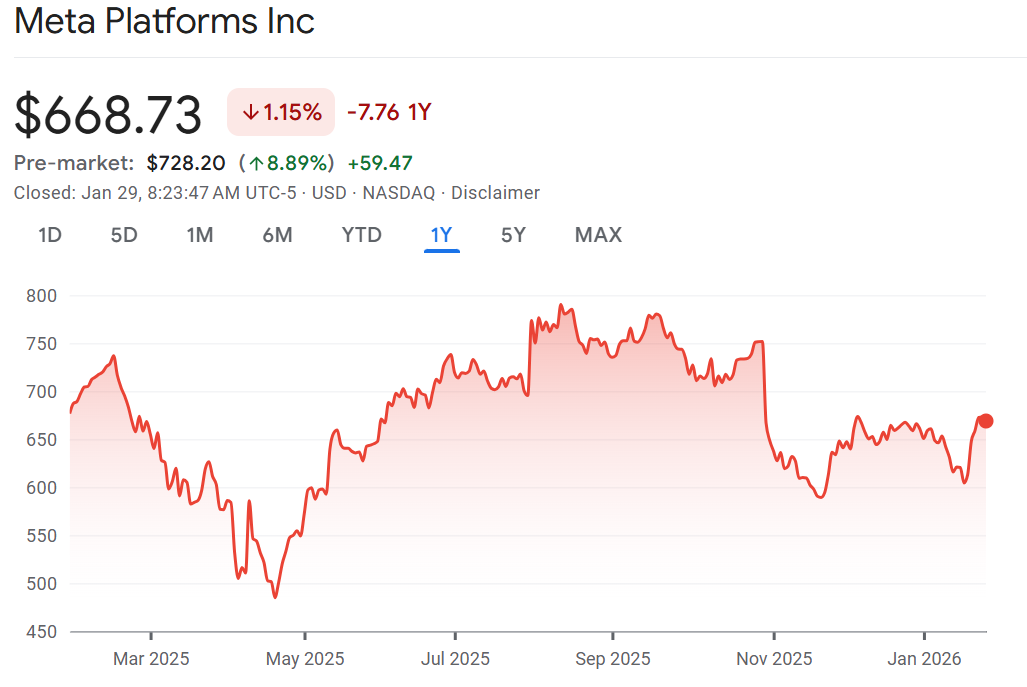This screenshot has width=1027, height=687.
Task: Open the 1M chart range
Action: click(200, 235)
